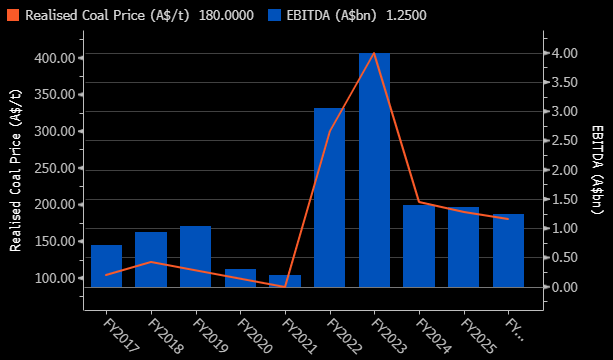Click the FY2020 EBITDA bar
The height and width of the screenshot is (360, 613).
coord(240,278)
